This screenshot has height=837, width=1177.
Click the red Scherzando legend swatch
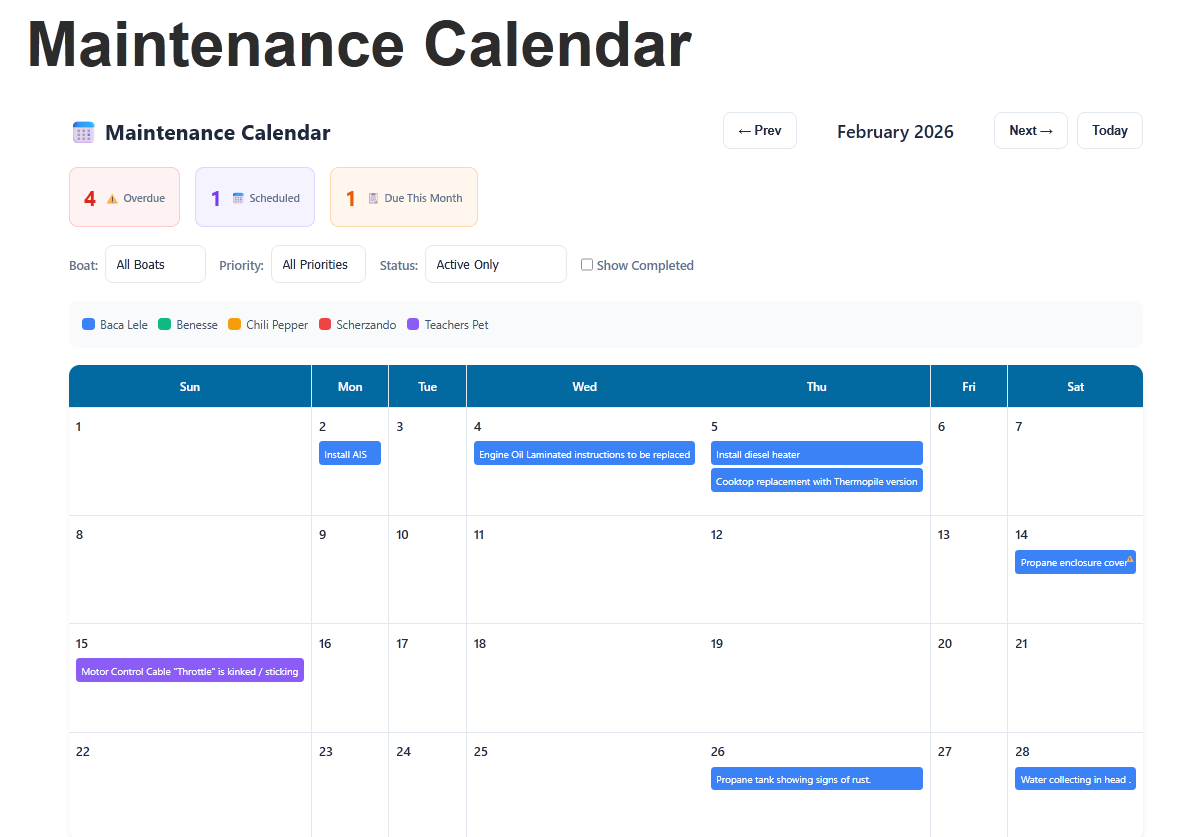(325, 325)
